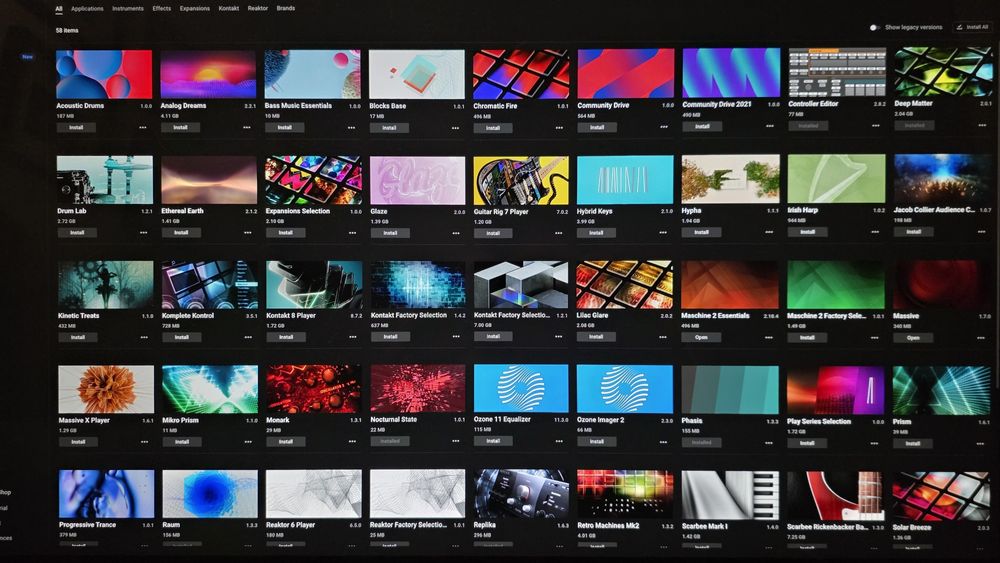This screenshot has height=563, width=1000.
Task: Switch to the Expansions tab
Action: point(195,9)
